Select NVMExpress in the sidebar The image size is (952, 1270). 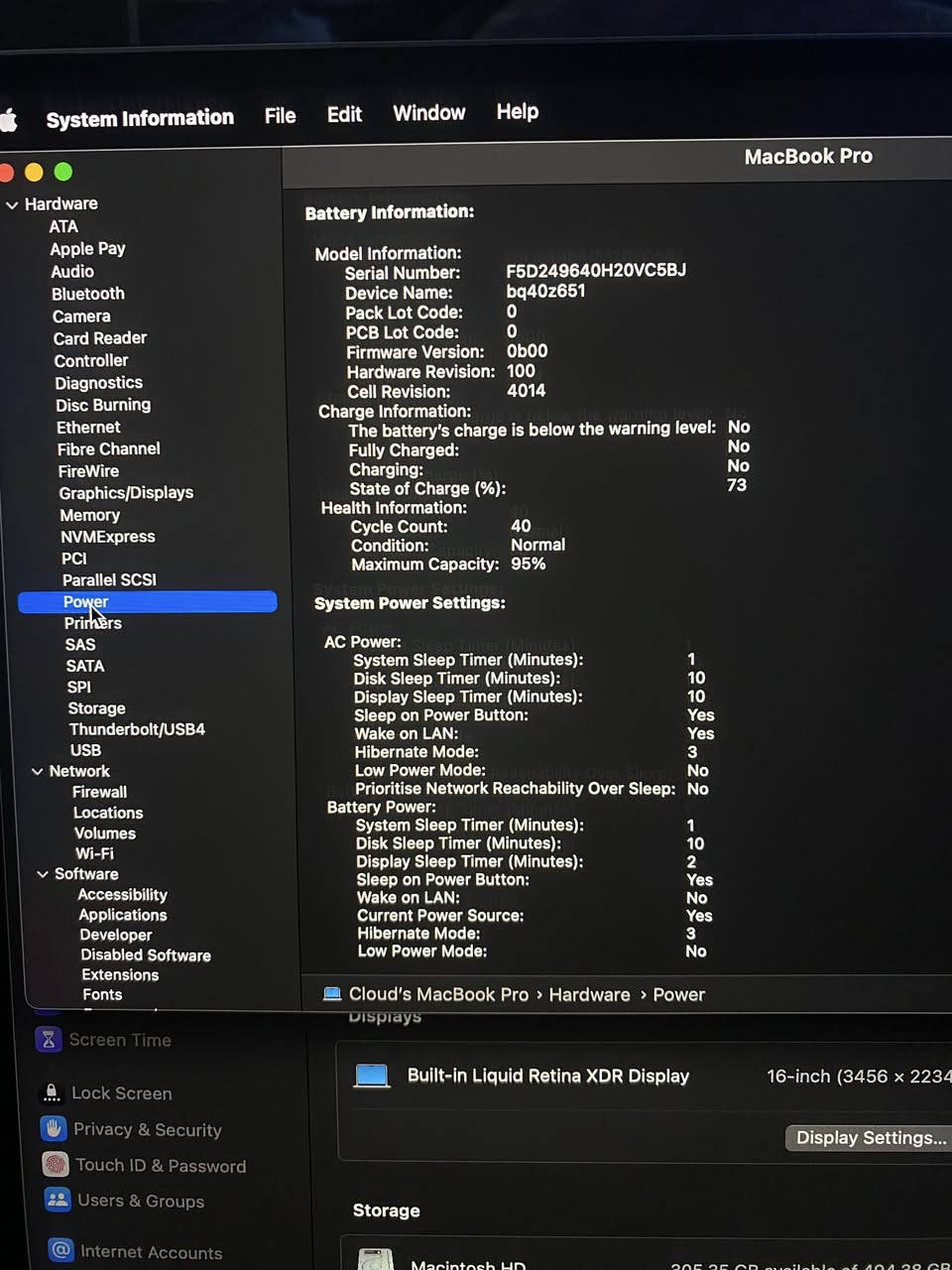point(108,537)
